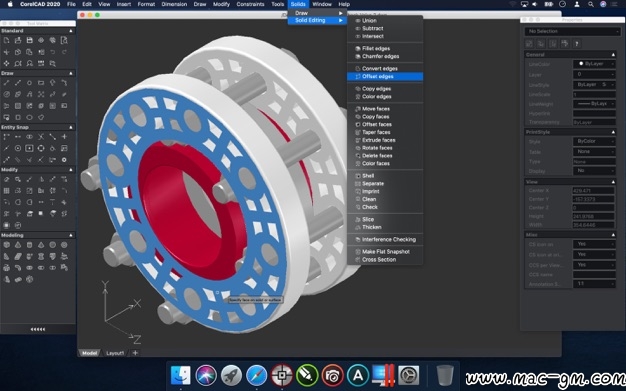
Task: Toggle the Intersection entity snap X icon
Action: coord(41,137)
